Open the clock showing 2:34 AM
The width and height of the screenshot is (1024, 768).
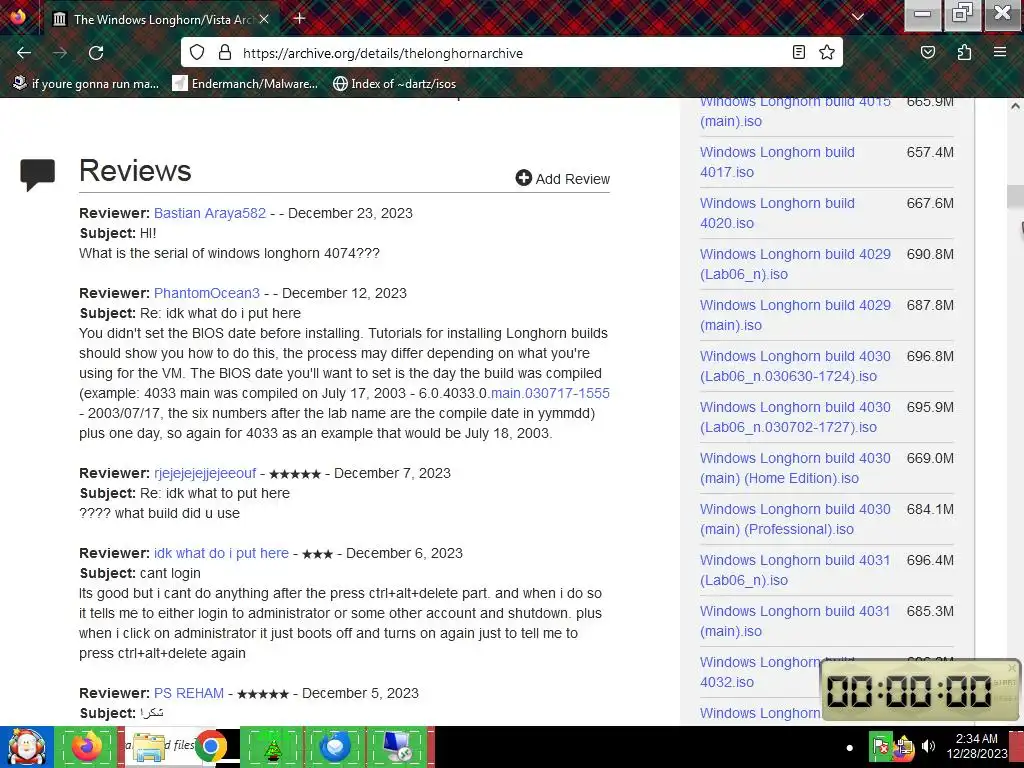pyautogui.click(x=977, y=746)
